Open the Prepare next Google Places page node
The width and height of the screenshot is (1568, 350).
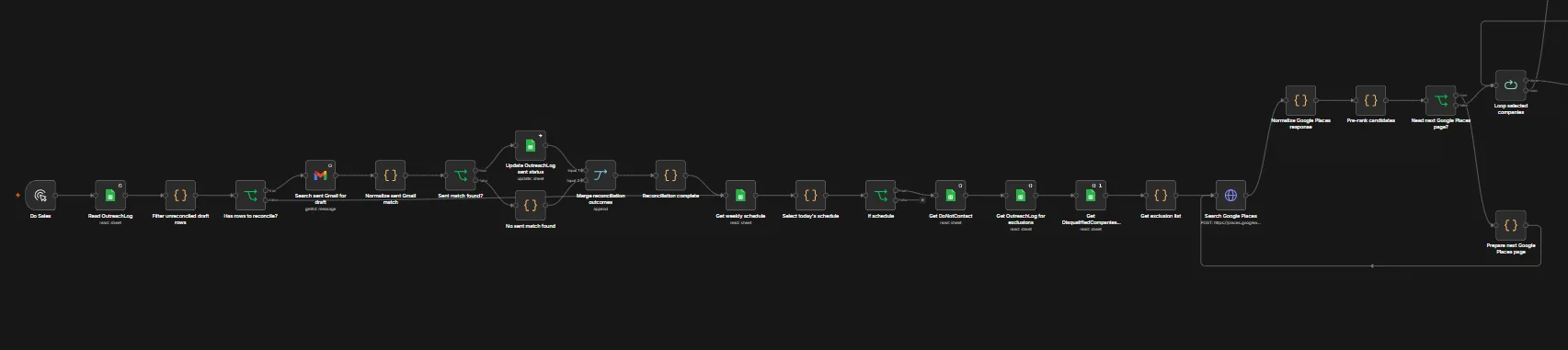[1510, 225]
